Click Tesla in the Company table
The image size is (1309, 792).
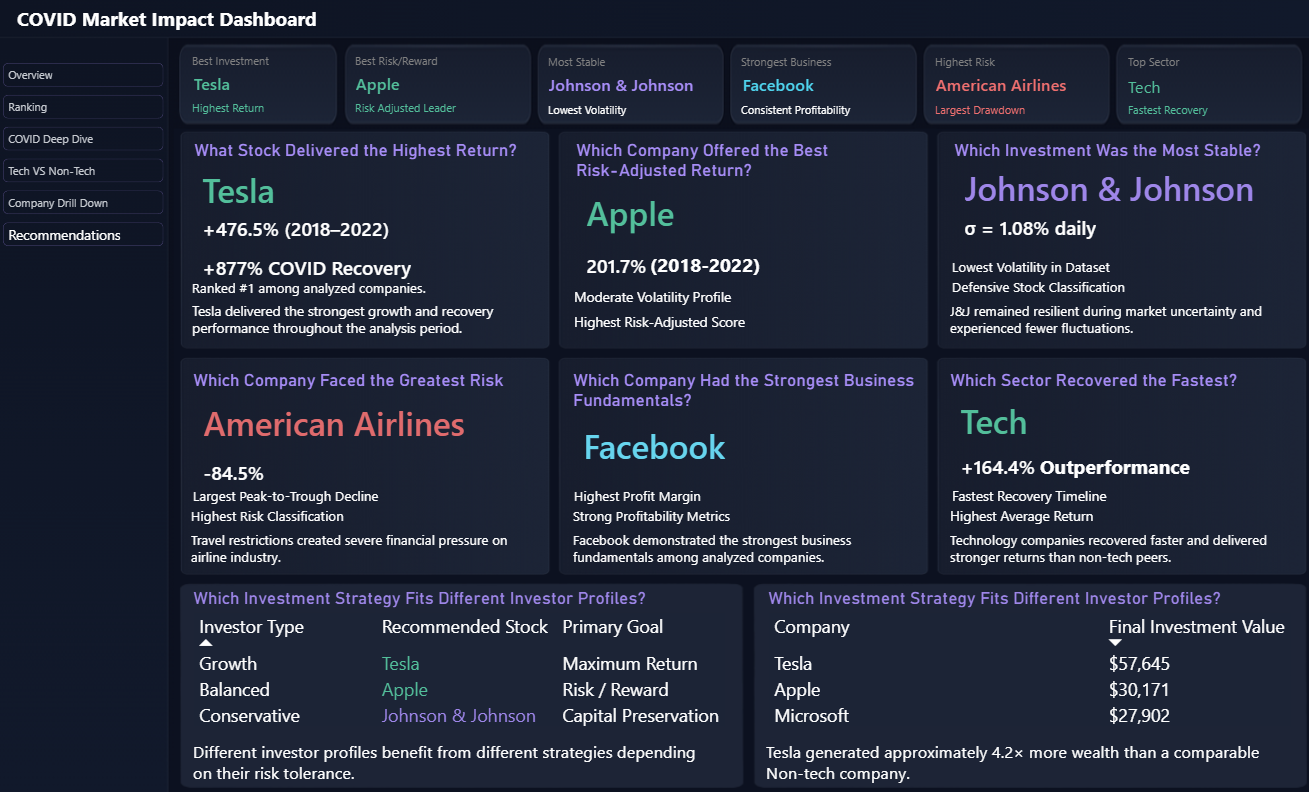(793, 664)
